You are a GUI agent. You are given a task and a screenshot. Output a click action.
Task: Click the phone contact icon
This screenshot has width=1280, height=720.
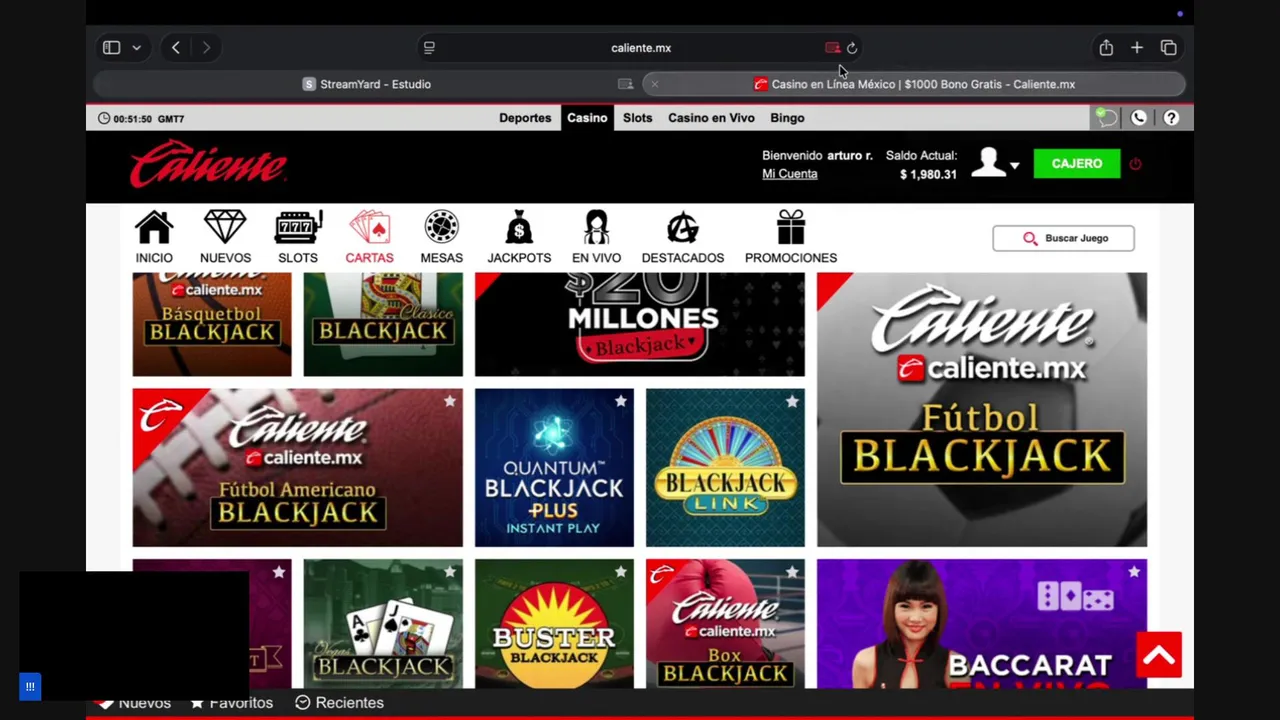[x=1138, y=118]
